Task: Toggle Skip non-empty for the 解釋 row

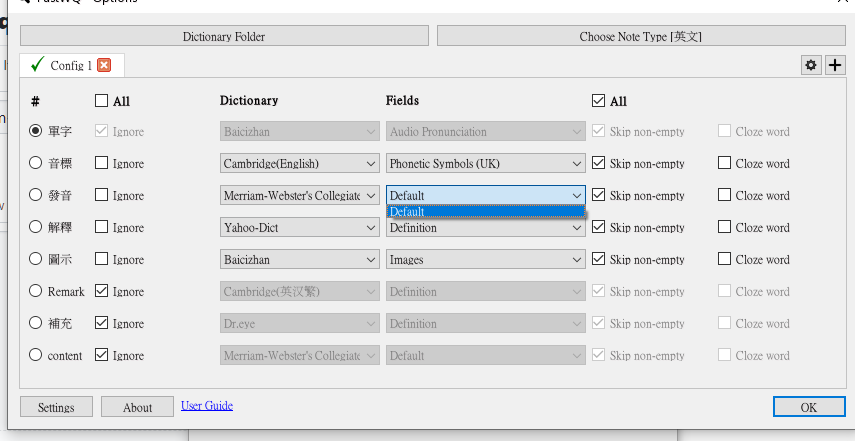Action: click(x=598, y=227)
